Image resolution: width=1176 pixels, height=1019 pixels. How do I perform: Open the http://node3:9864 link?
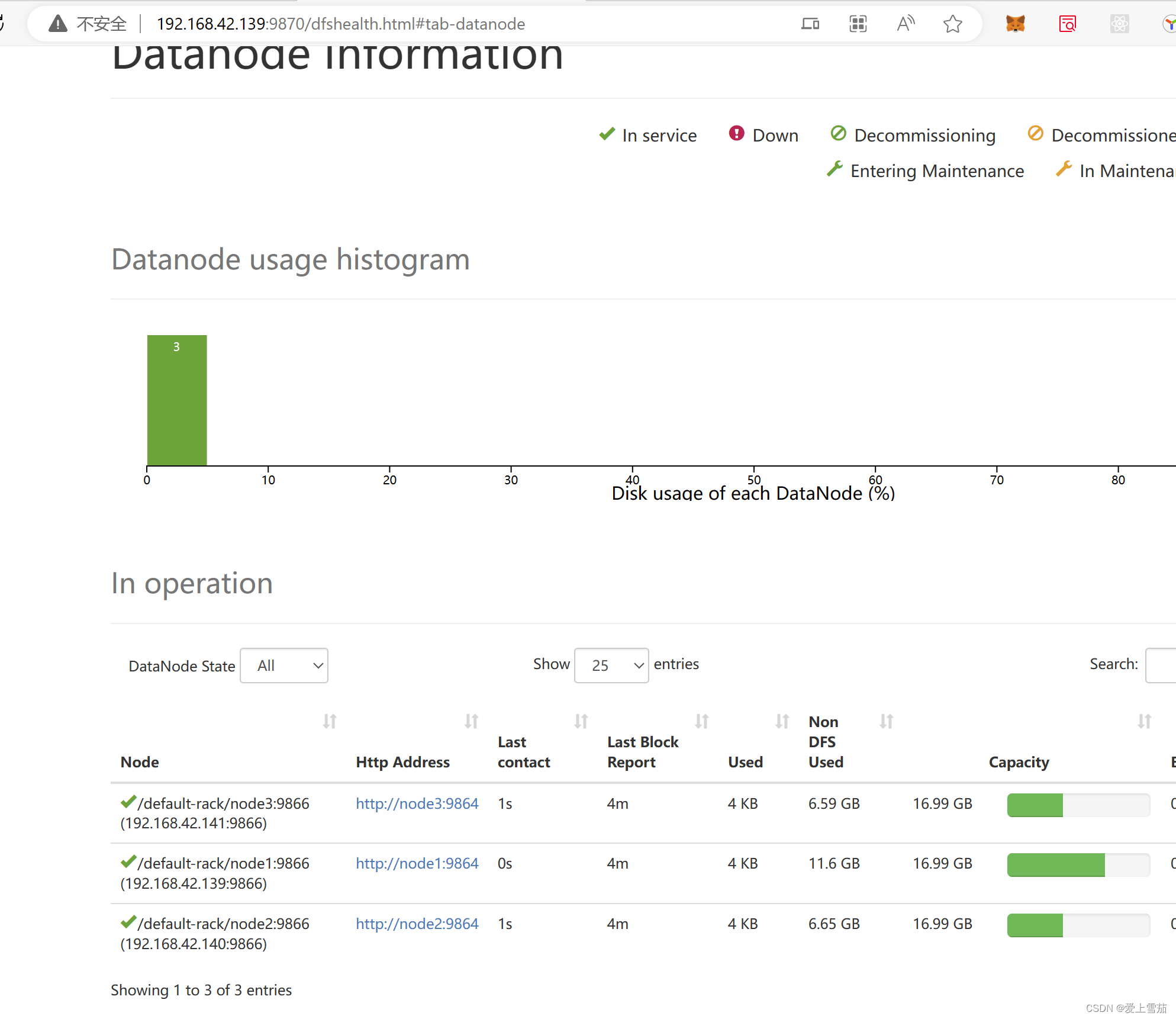(417, 803)
